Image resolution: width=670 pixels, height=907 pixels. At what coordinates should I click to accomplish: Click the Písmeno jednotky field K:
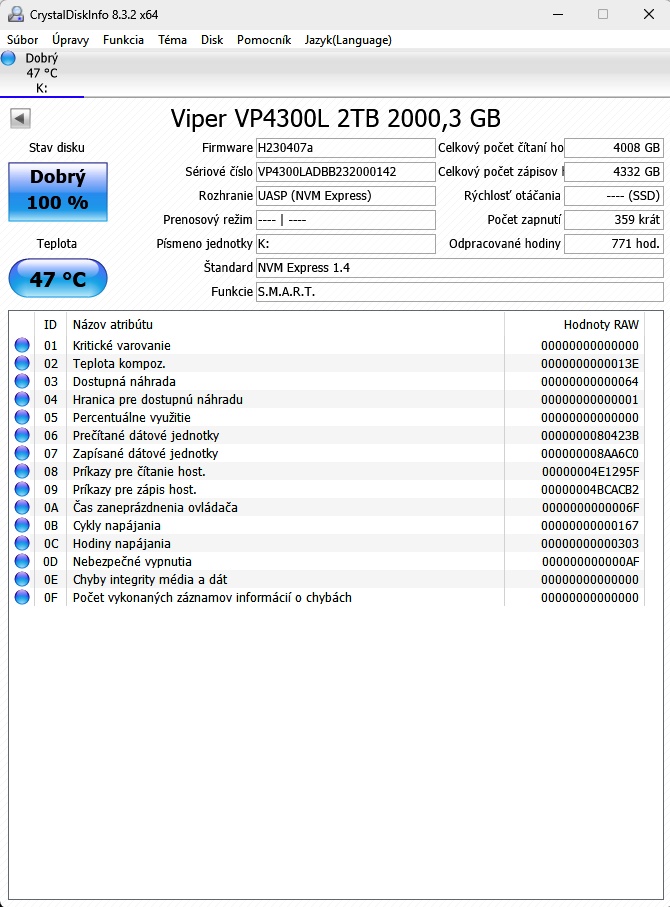(x=345, y=244)
